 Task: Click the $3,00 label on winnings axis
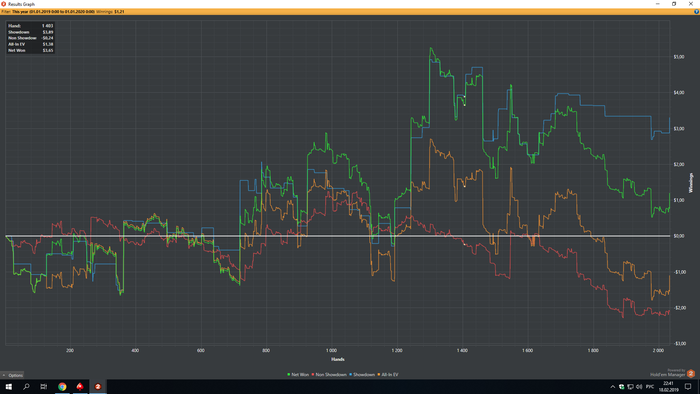pos(679,129)
